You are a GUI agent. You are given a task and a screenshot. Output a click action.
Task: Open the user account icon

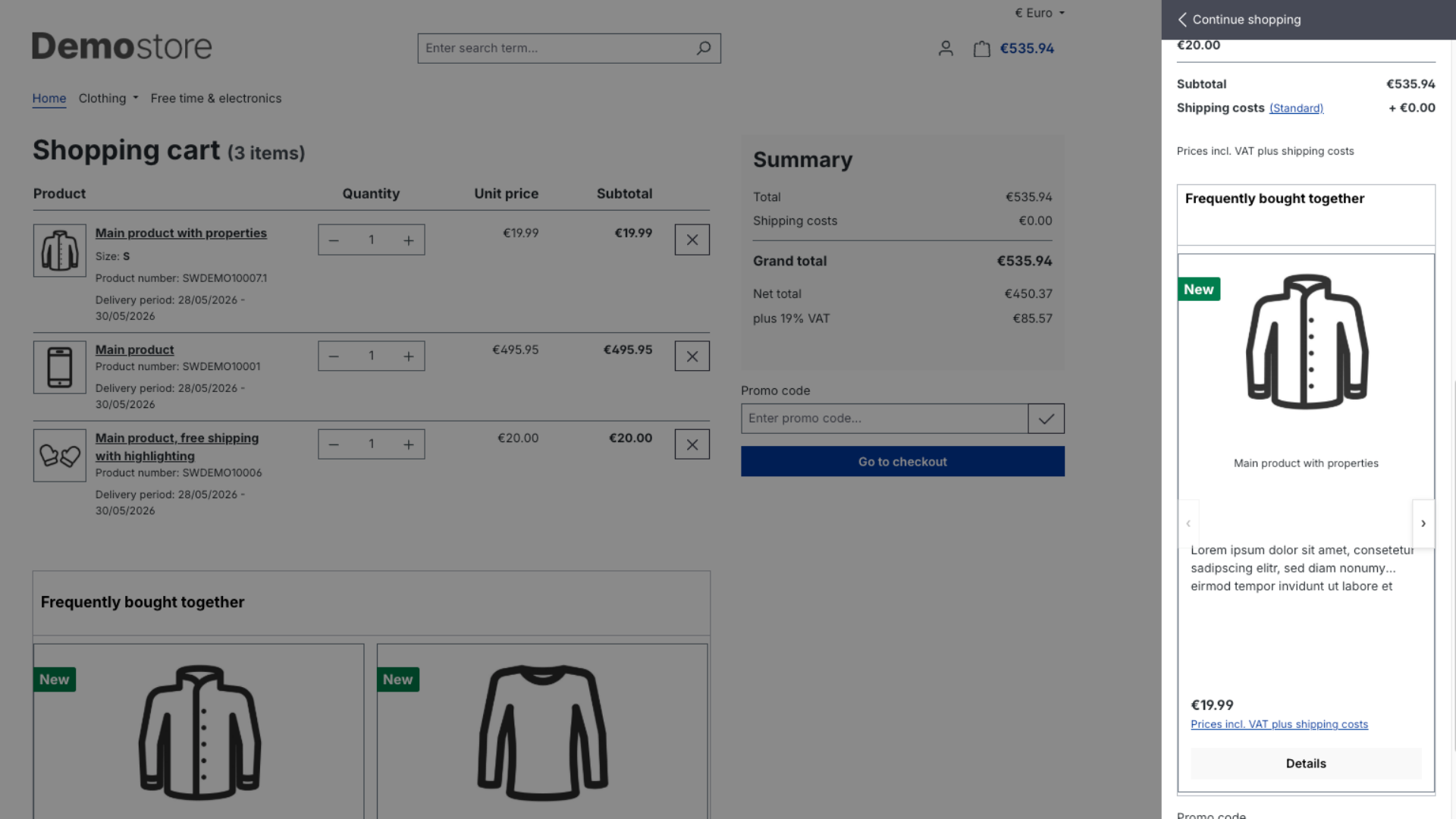pos(946,49)
